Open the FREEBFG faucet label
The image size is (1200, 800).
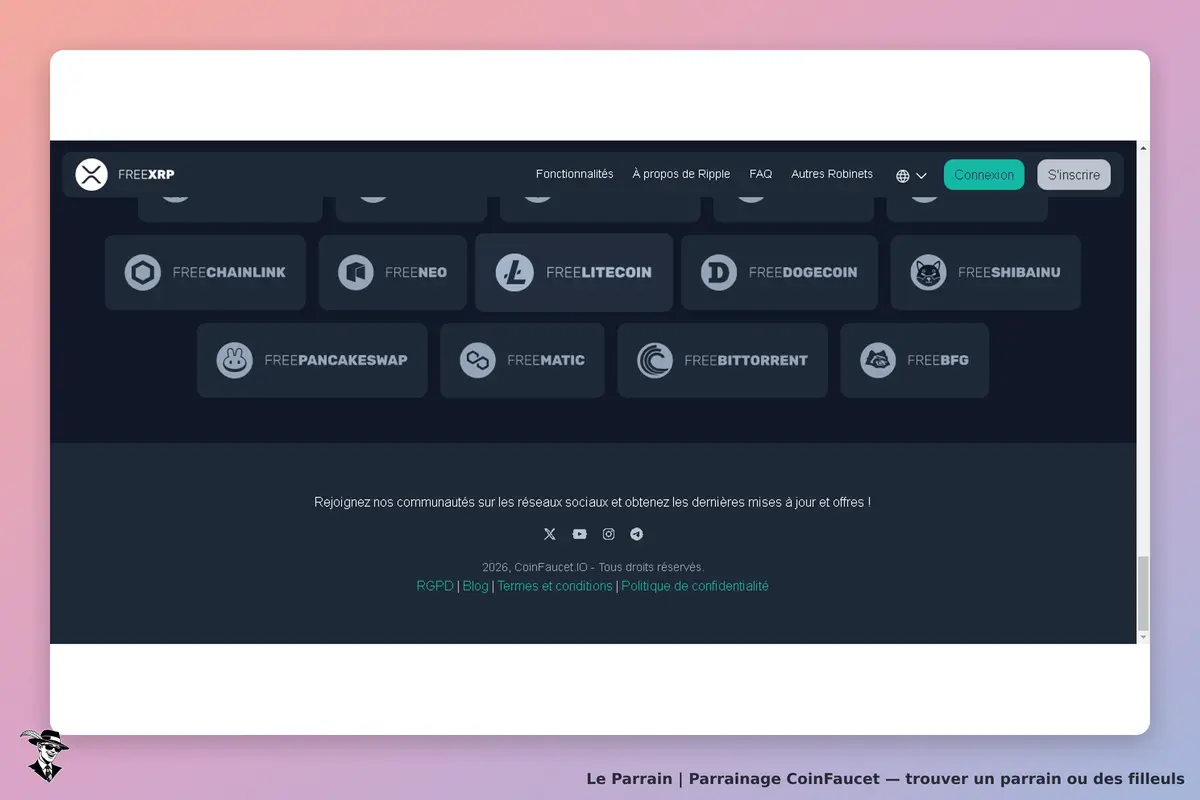(938, 360)
